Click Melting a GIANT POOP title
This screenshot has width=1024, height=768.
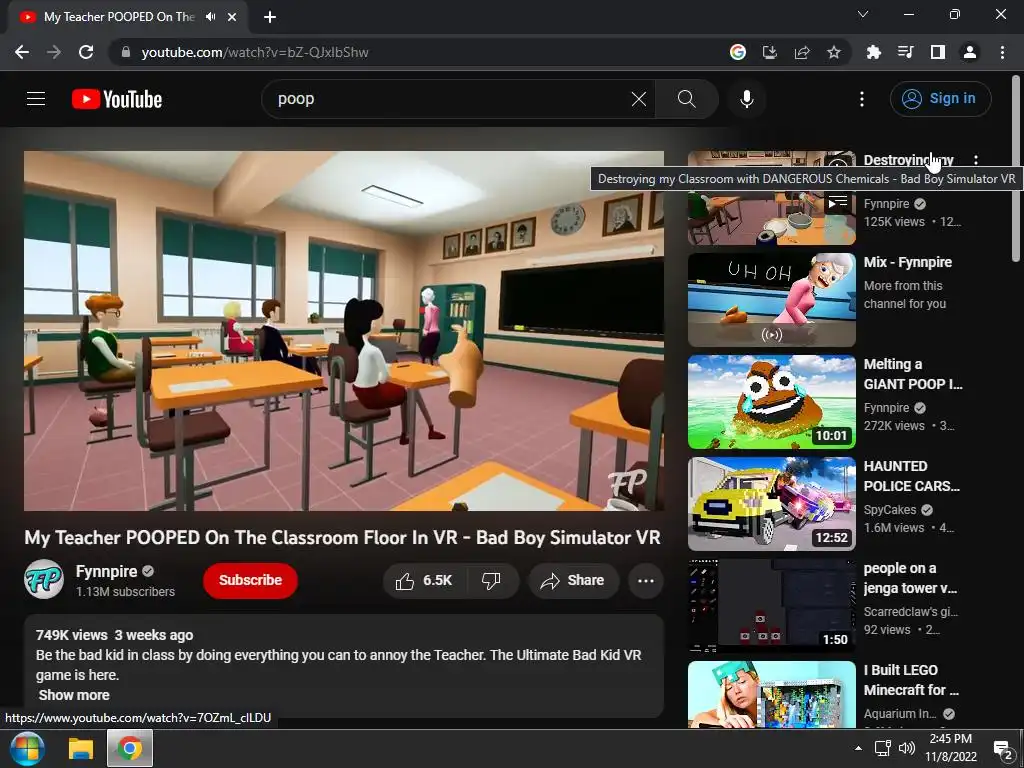coord(912,374)
